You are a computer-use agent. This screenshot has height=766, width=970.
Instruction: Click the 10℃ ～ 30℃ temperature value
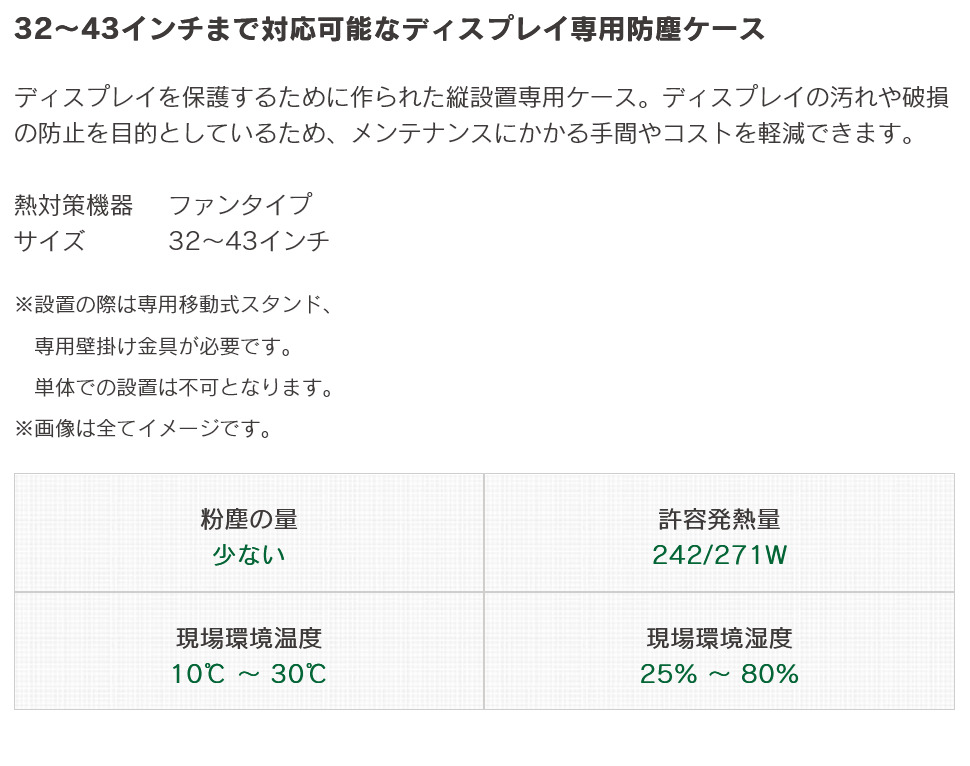click(249, 674)
